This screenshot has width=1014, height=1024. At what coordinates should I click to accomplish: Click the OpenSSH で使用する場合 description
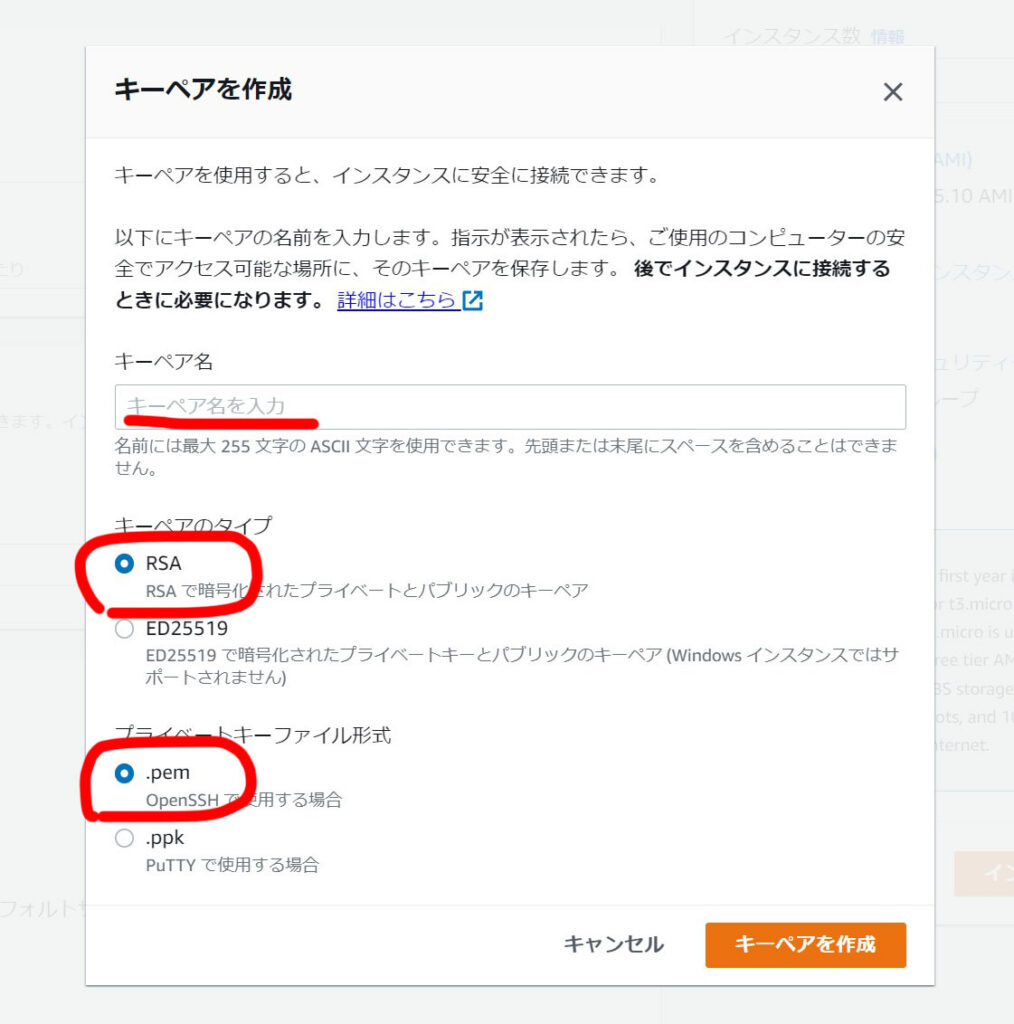[x=243, y=800]
